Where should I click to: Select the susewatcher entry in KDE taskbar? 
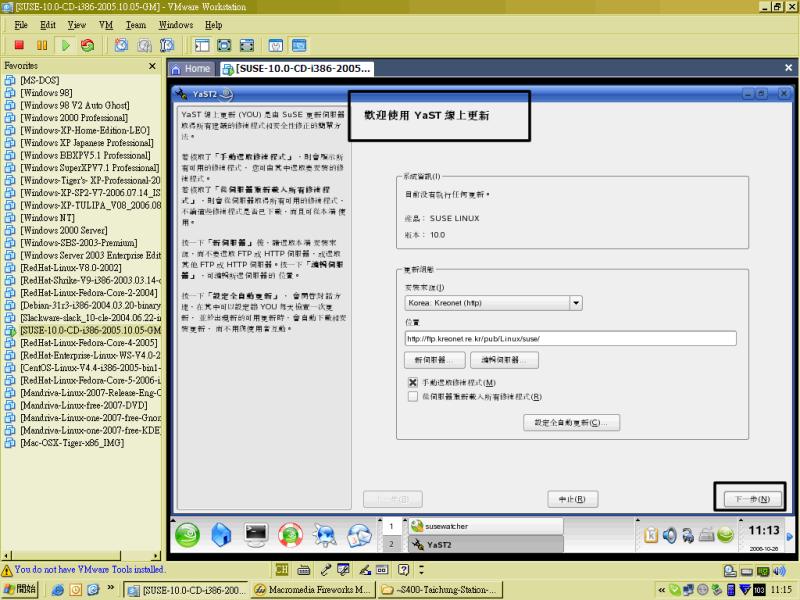[x=486, y=526]
